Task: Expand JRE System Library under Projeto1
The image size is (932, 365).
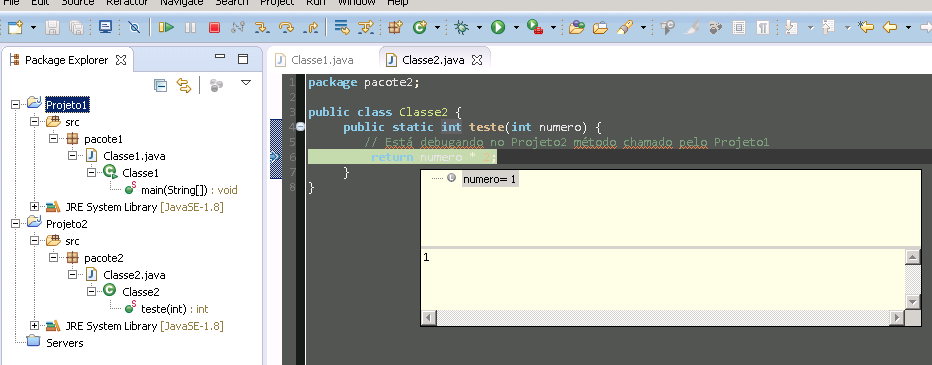Action: [x=34, y=207]
